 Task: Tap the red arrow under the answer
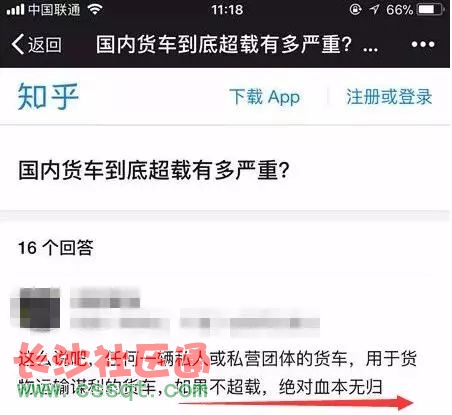295,403
